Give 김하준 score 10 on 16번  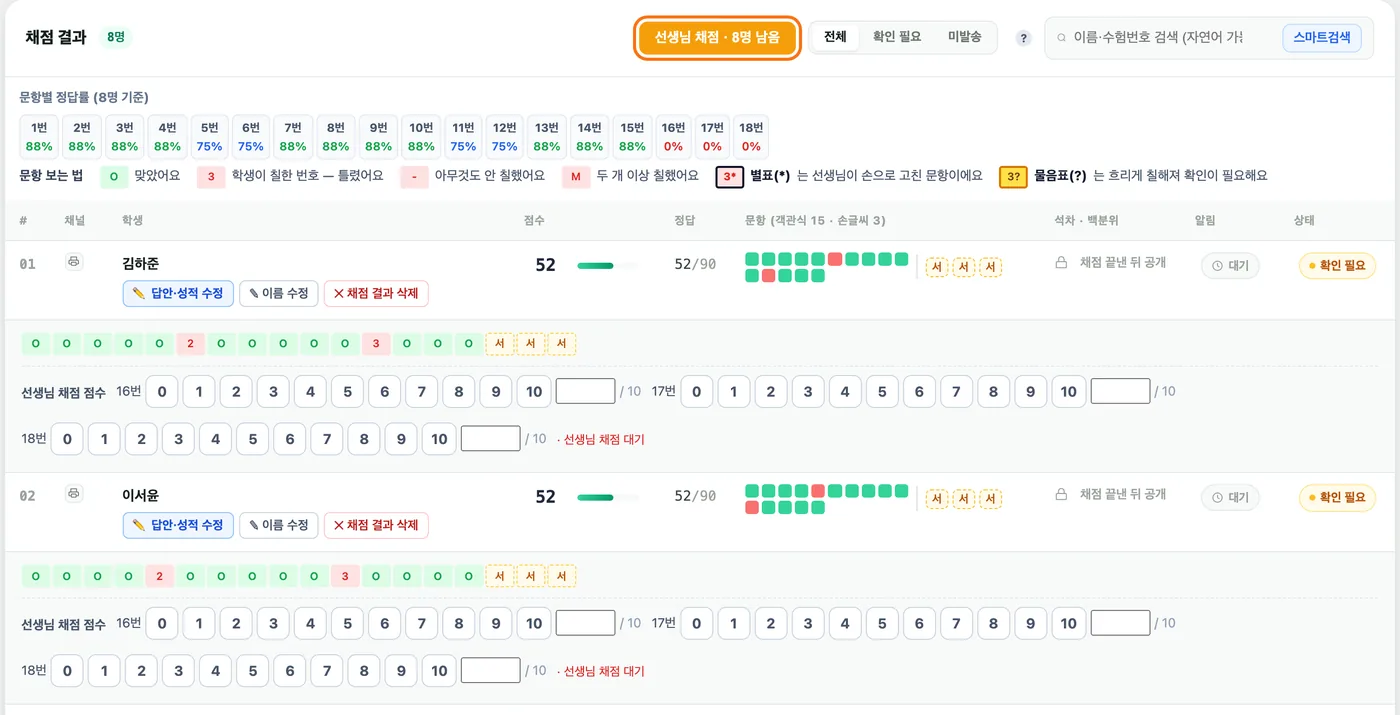tap(534, 391)
